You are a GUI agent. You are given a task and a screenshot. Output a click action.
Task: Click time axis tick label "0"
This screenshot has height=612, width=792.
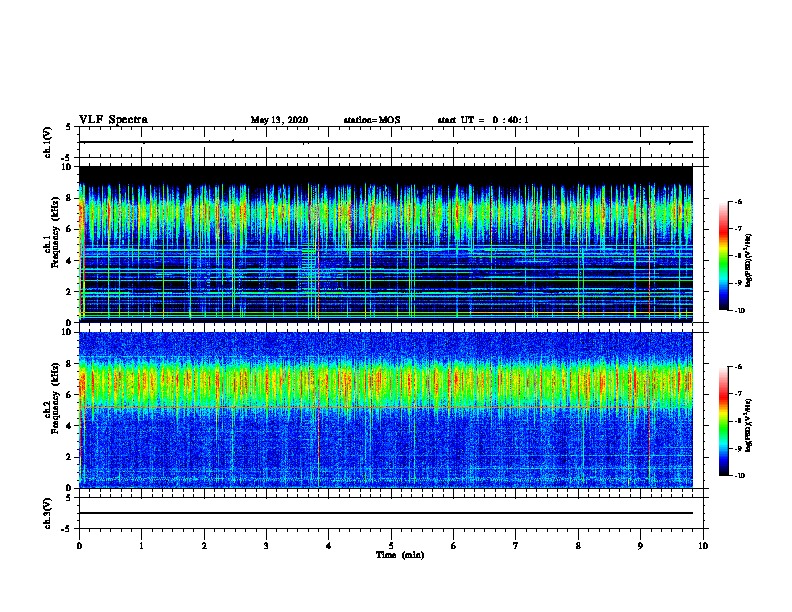click(79, 546)
